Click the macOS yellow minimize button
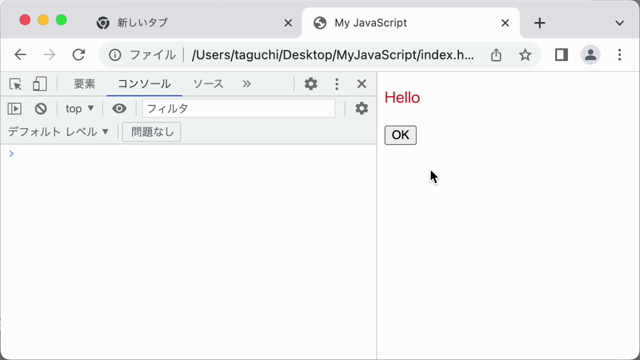 point(43,20)
